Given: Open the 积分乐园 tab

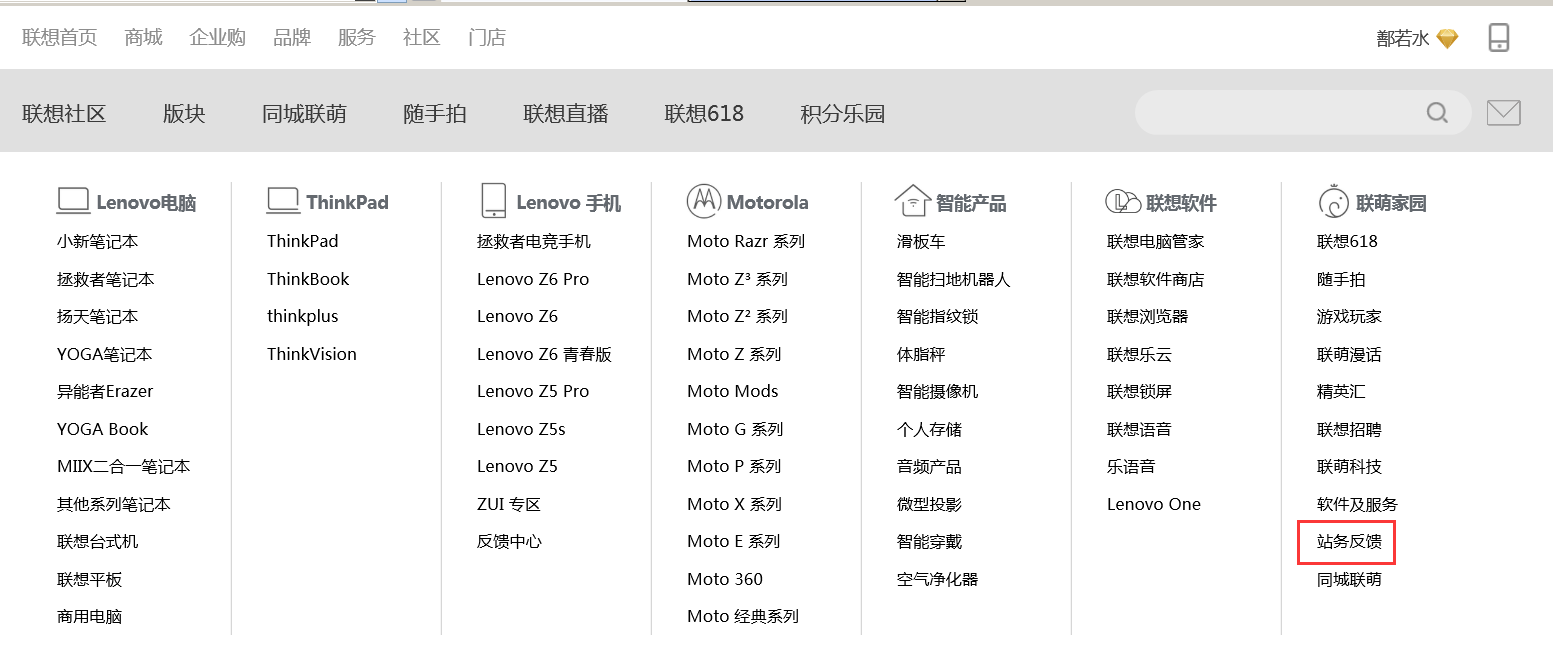Looking at the screenshot, I should point(843,114).
